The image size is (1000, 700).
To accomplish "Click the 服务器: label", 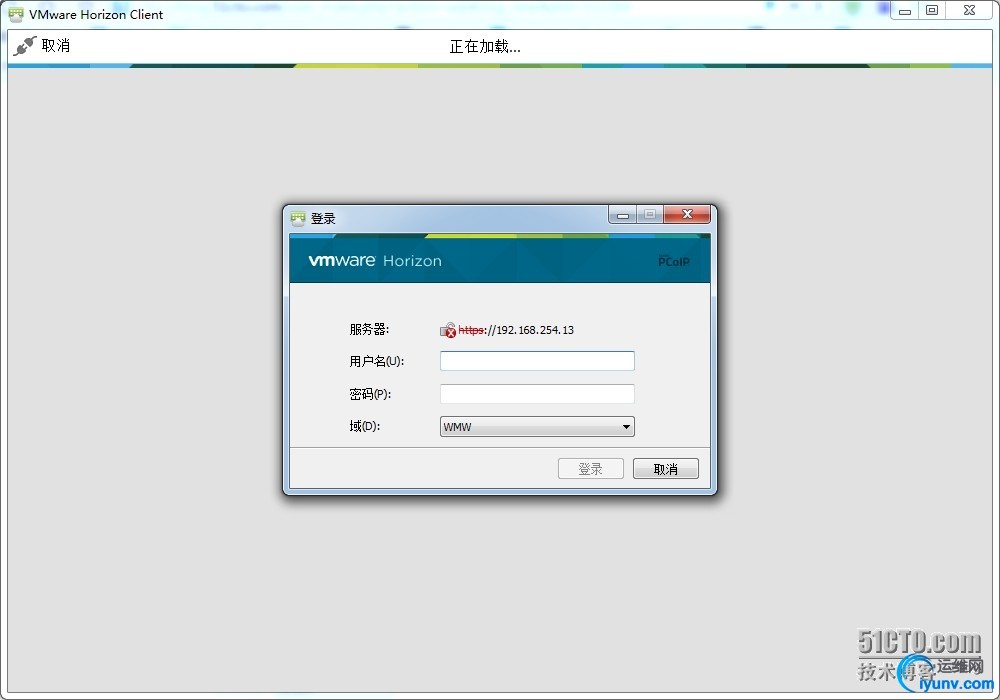I will tap(369, 329).
